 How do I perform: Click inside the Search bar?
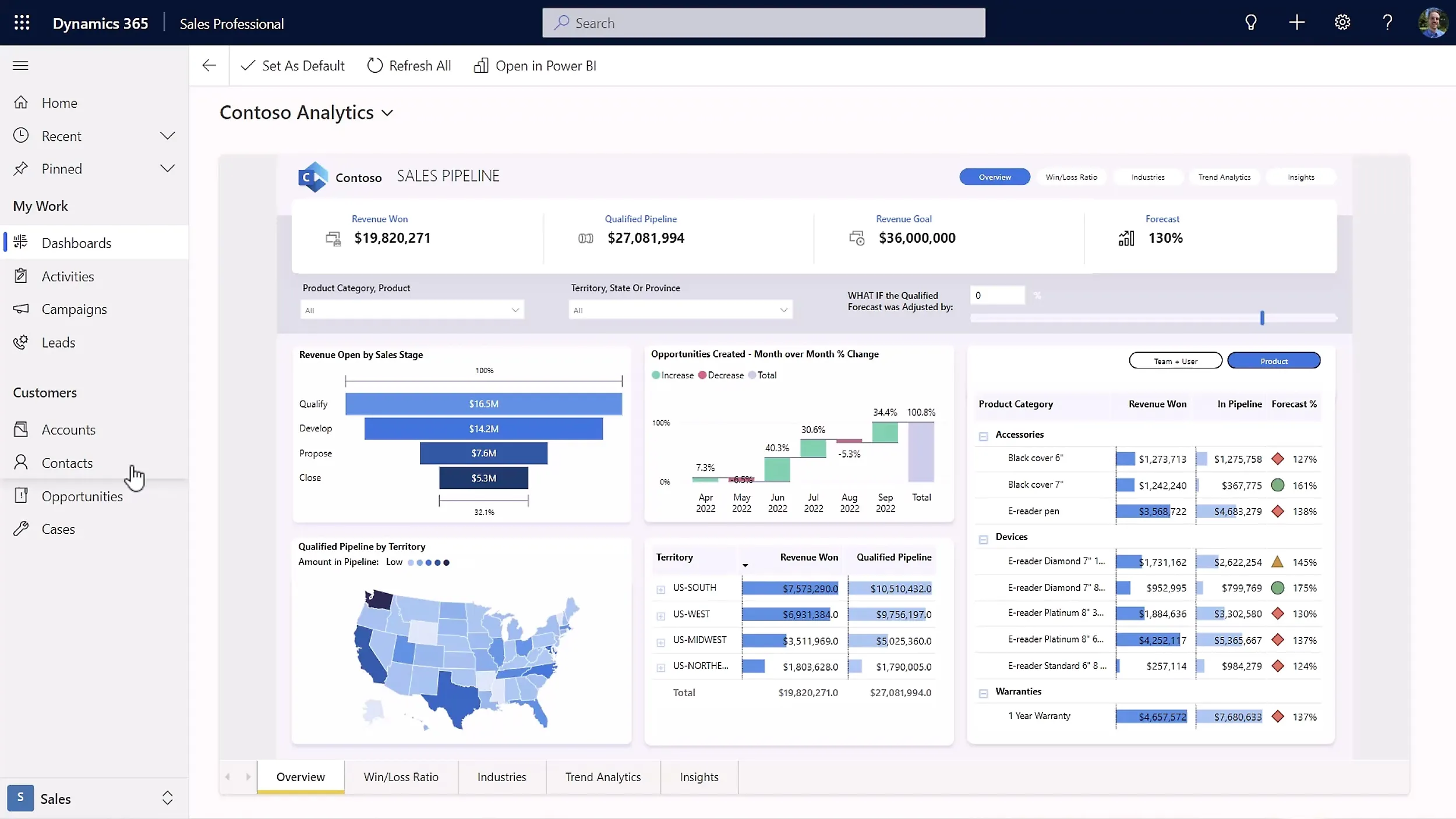pyautogui.click(x=763, y=23)
